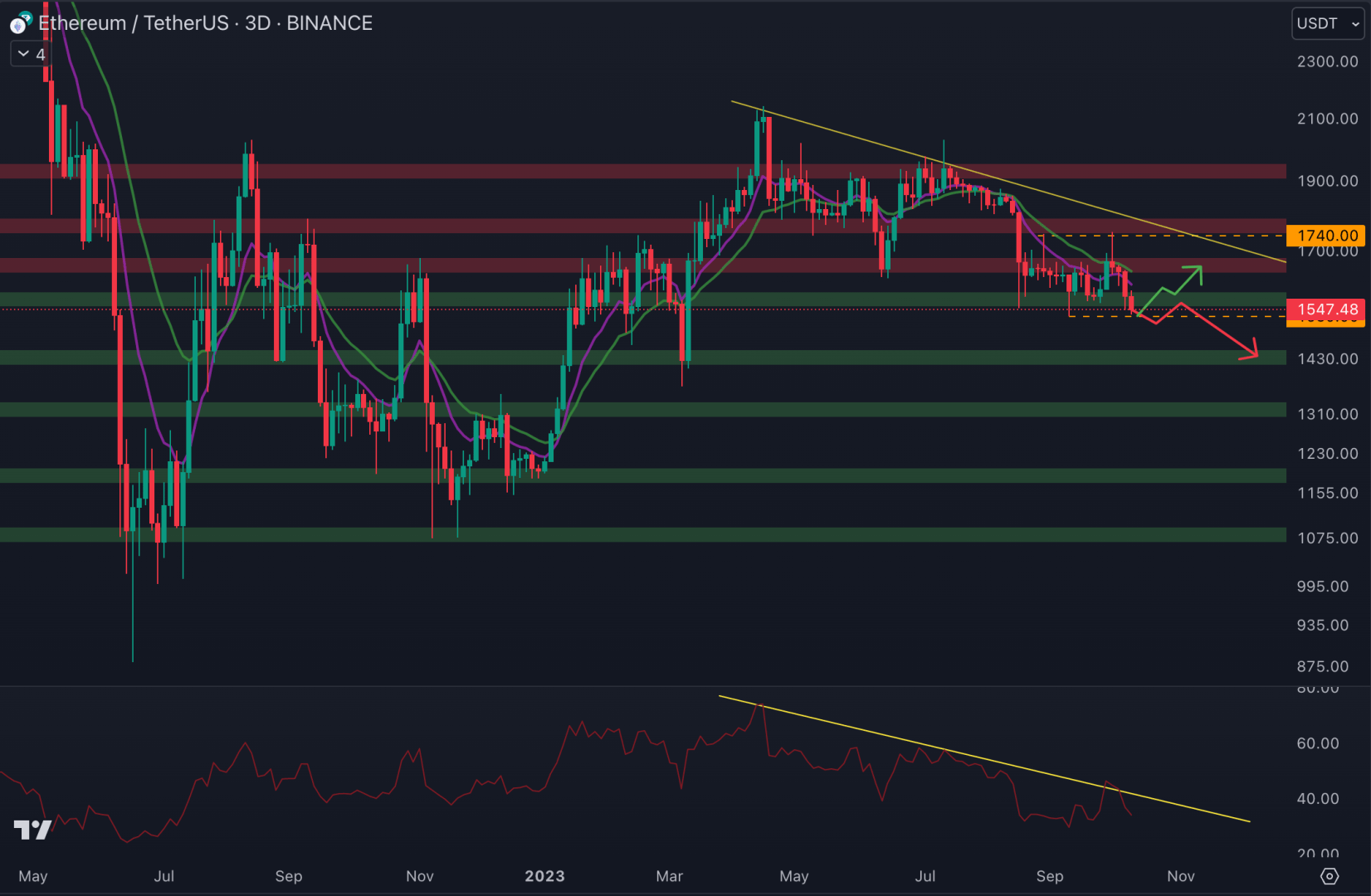Select the orange 1740.00 price label

click(1325, 236)
